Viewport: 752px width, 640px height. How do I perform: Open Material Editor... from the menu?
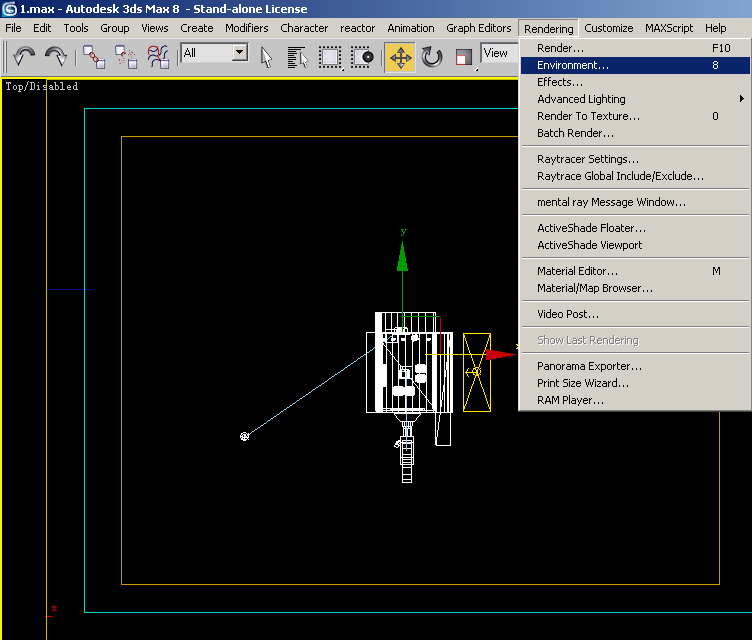tap(635, 271)
